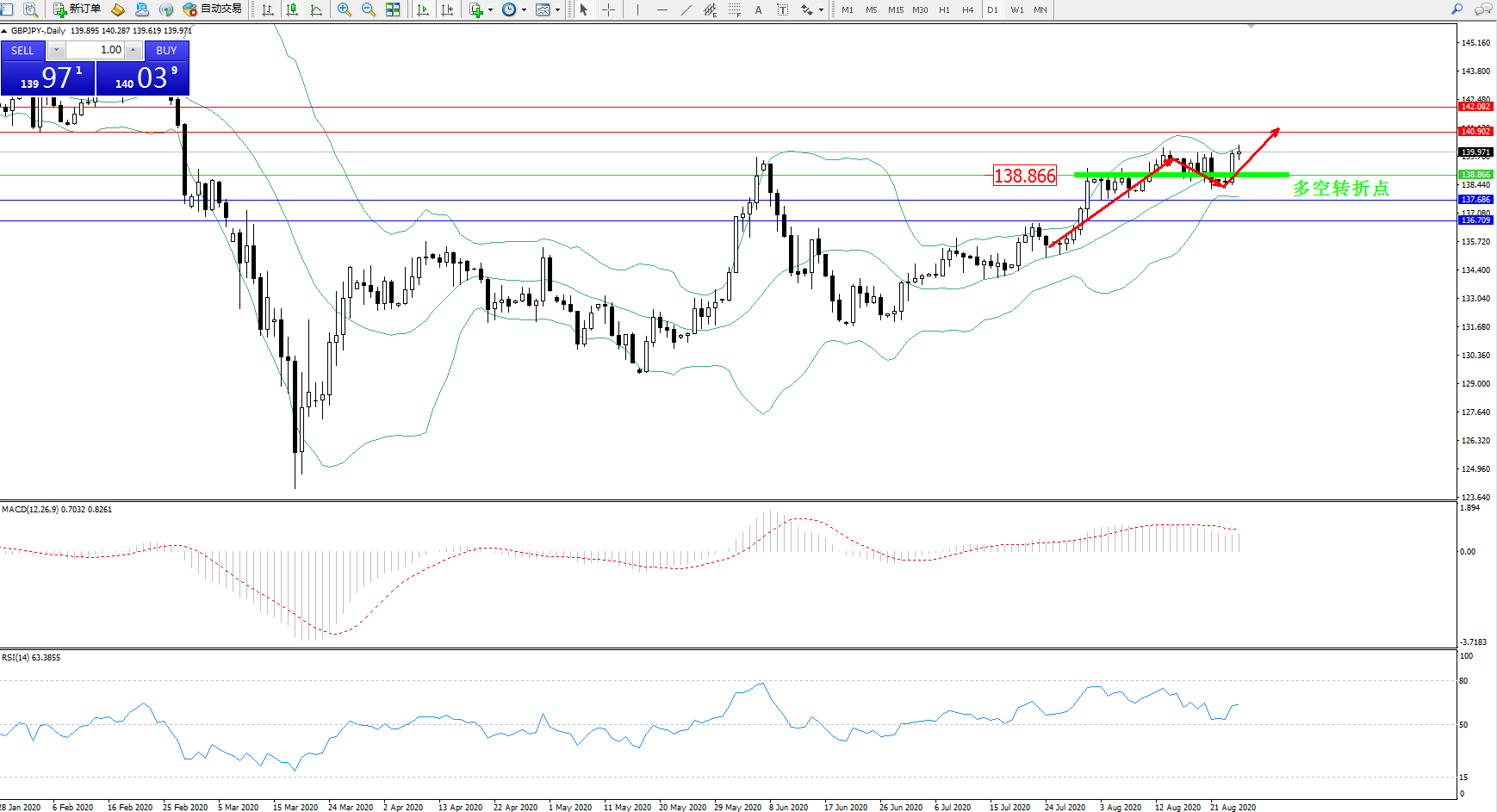Switch chart to bar chart mode
The height and width of the screenshot is (812, 1497).
coord(268,9)
